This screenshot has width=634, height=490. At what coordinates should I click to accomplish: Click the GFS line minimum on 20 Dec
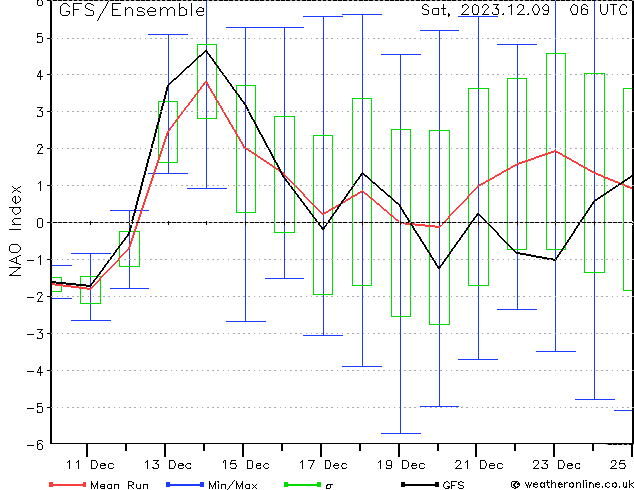(439, 268)
